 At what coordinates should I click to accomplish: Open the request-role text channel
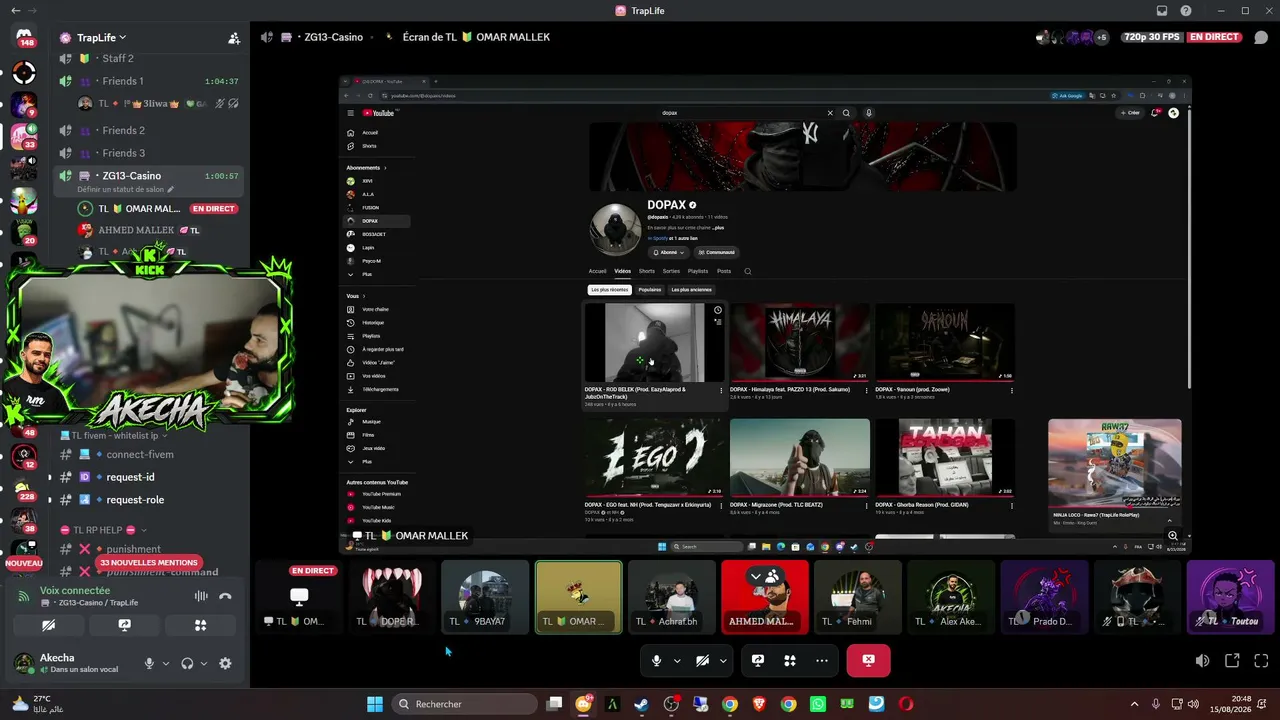(x=148, y=500)
